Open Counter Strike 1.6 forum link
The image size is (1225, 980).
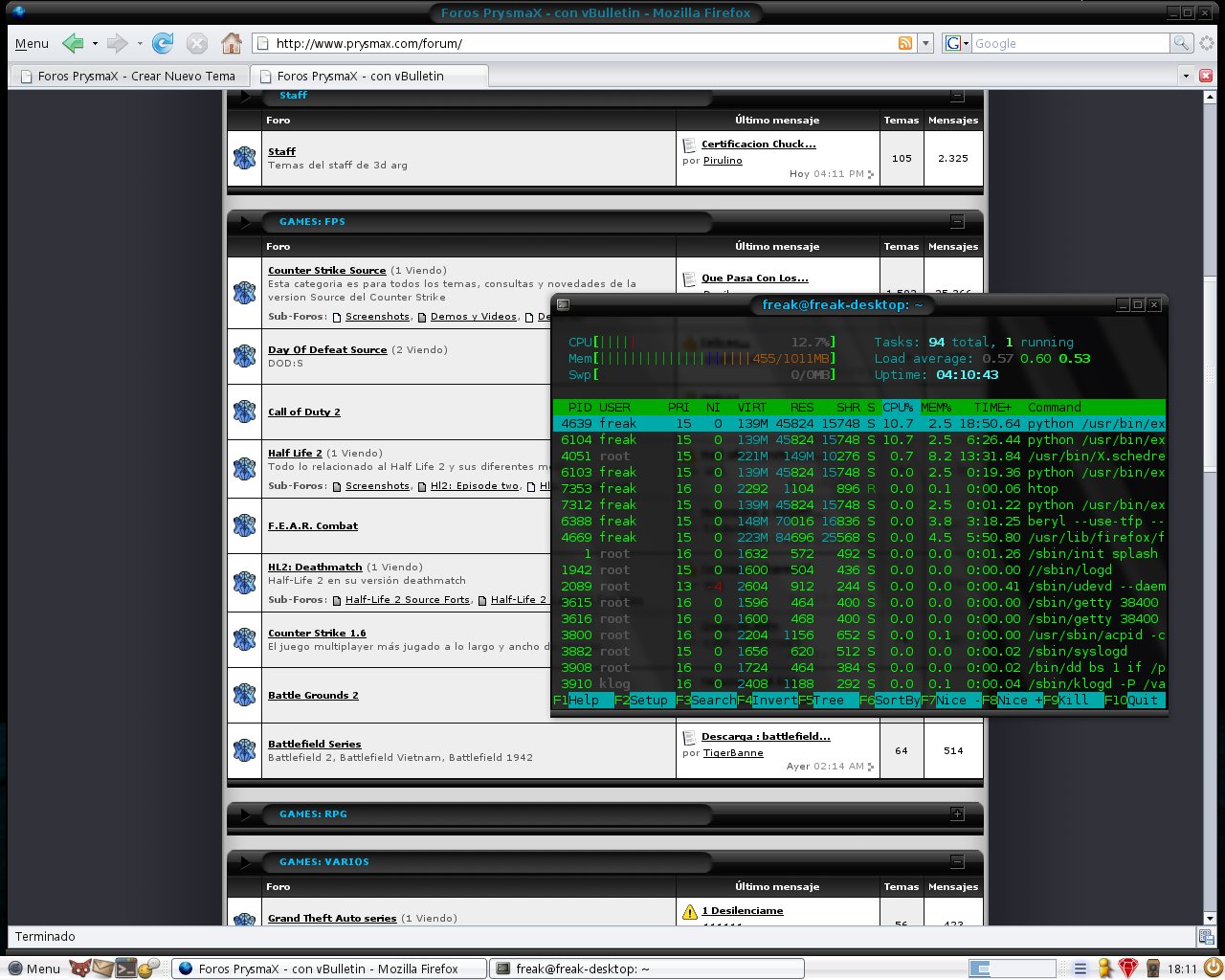point(317,633)
